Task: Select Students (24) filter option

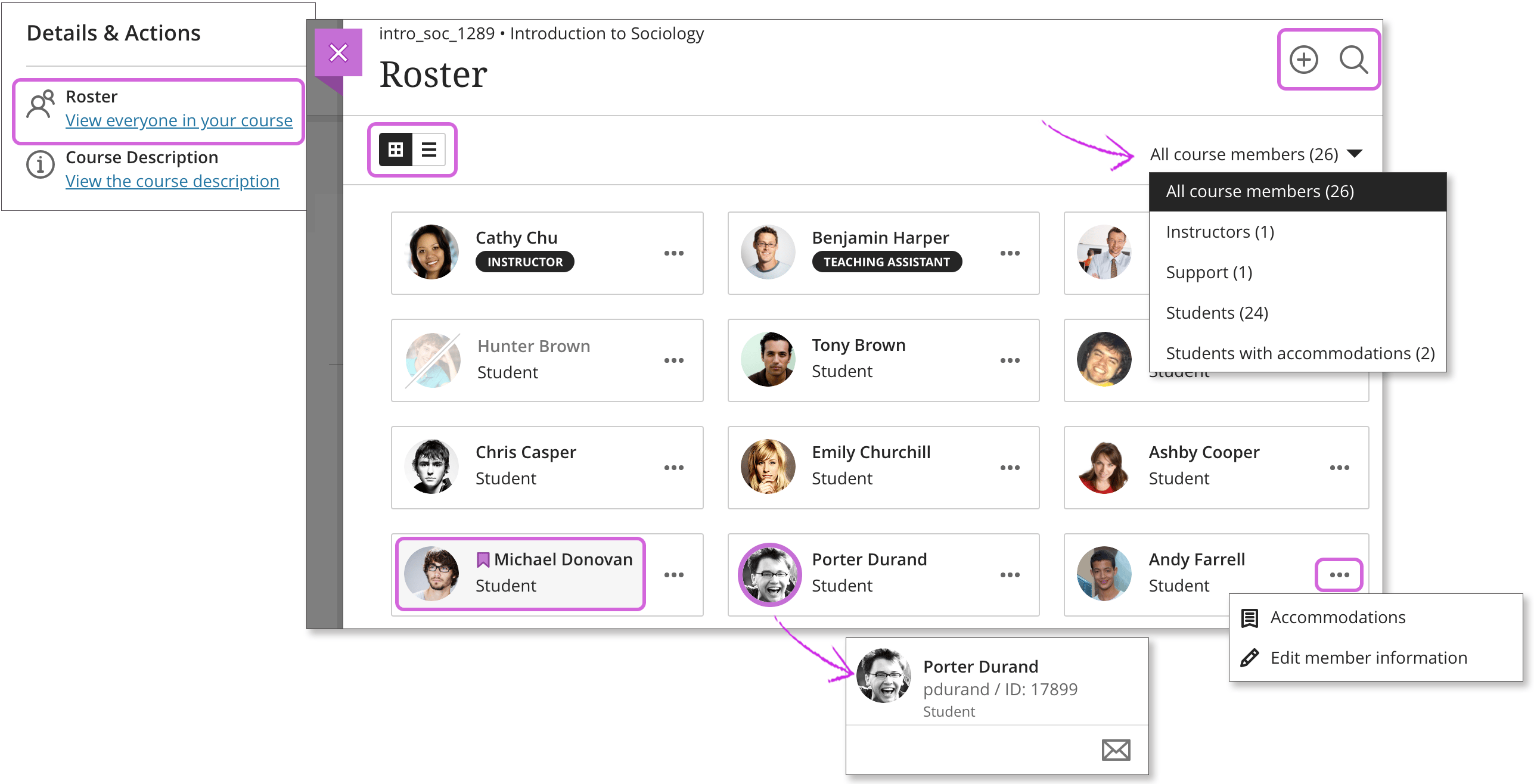Action: click(x=1216, y=313)
